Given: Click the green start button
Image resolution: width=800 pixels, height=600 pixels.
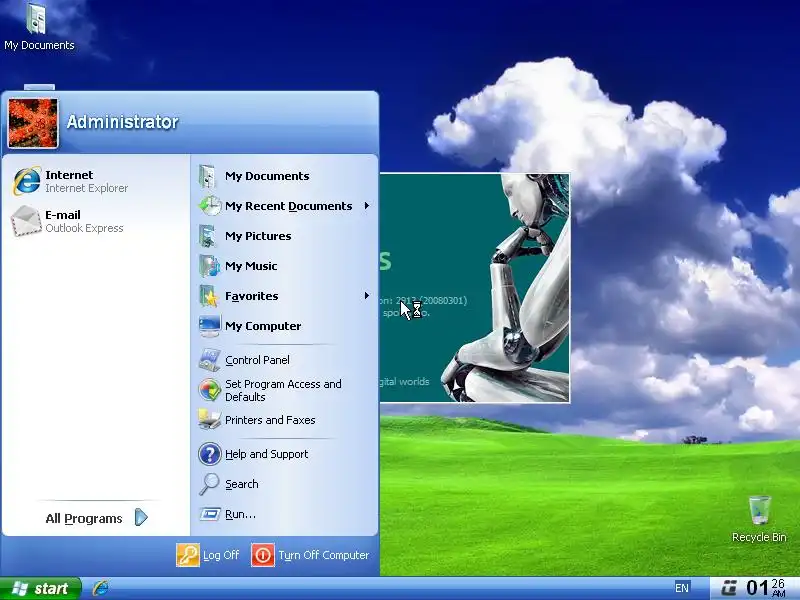Looking at the screenshot, I should click(x=41, y=589).
